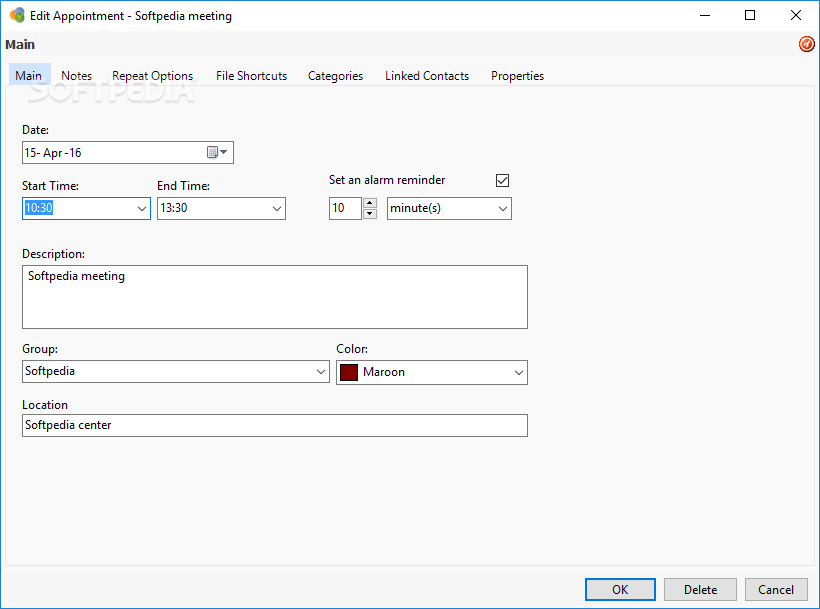The width and height of the screenshot is (820, 609).
Task: Open the Notes tab
Action: pos(76,76)
